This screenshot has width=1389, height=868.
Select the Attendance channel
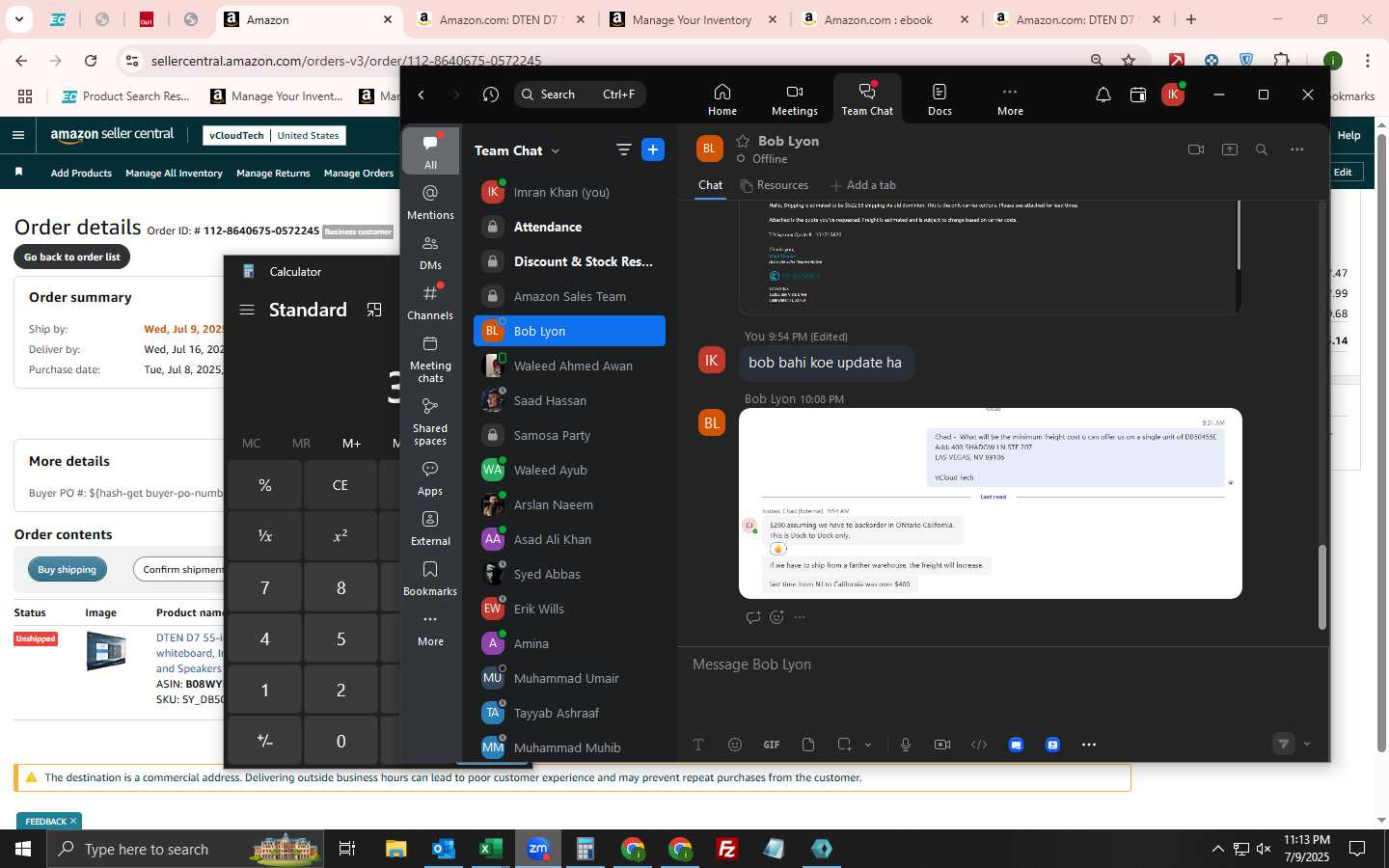pos(569,227)
